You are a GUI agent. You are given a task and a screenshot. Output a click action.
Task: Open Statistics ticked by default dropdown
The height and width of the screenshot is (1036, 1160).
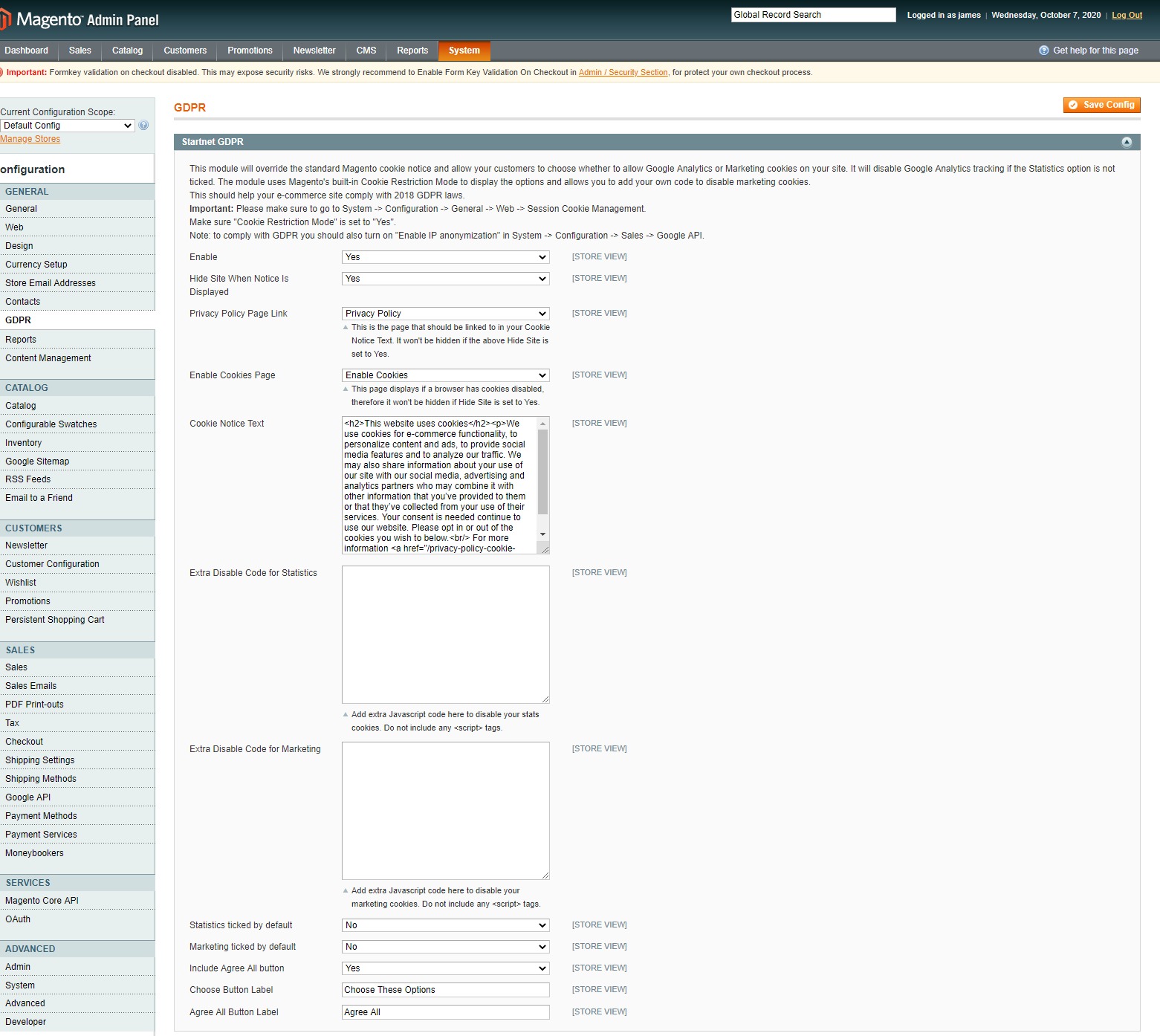point(446,925)
